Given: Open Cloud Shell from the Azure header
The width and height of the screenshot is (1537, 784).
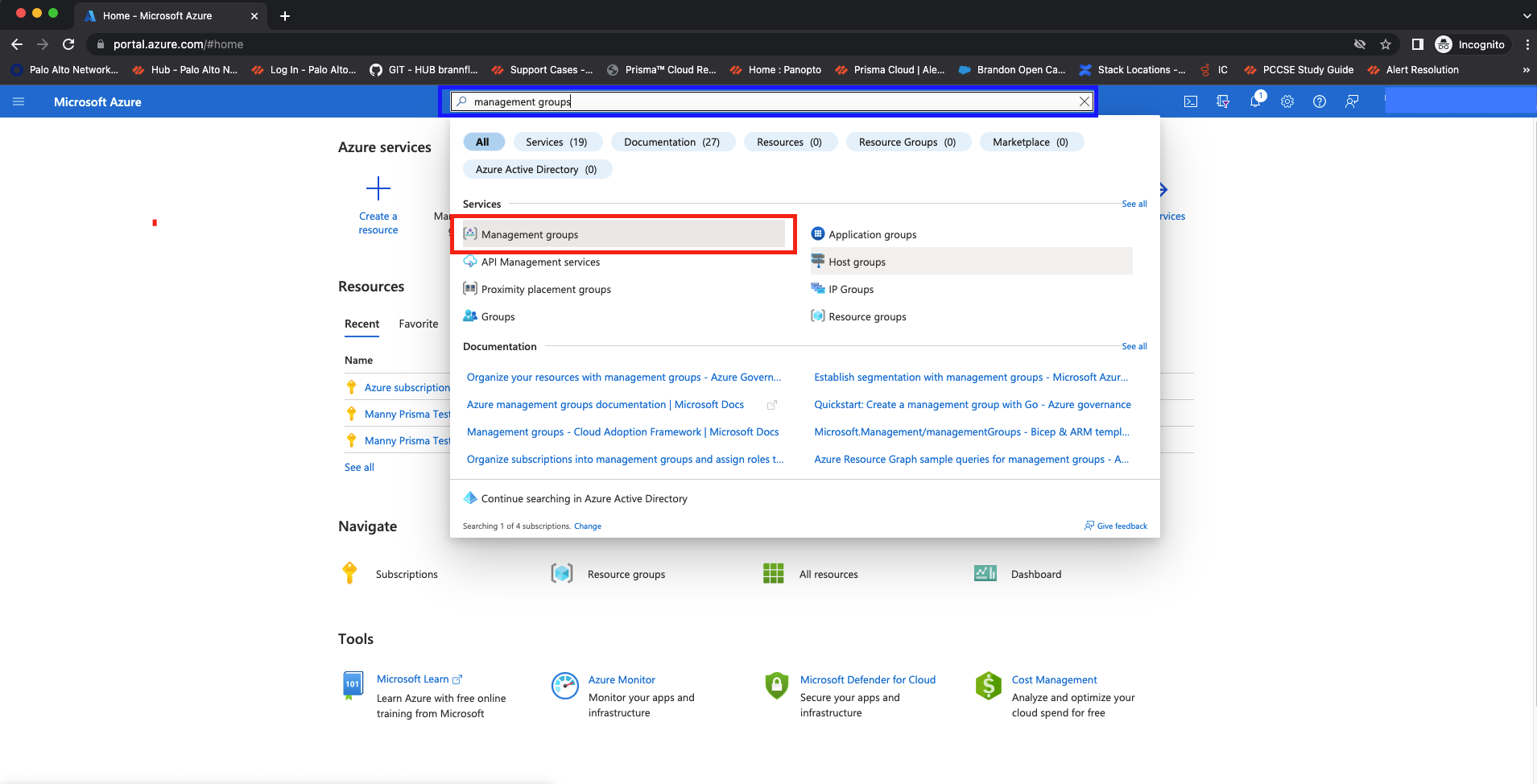Looking at the screenshot, I should 1190,101.
